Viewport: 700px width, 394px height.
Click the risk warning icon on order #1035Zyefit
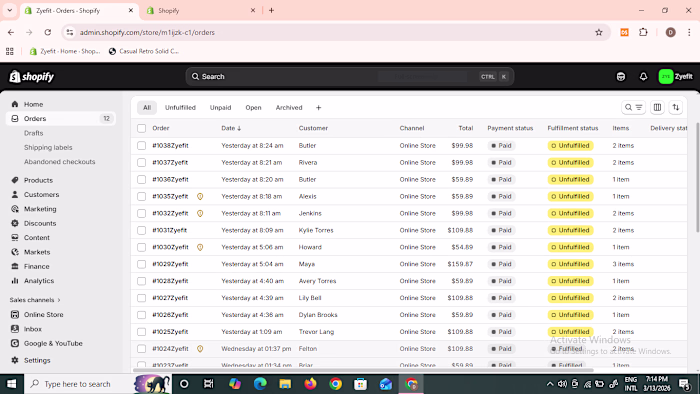tap(200, 196)
